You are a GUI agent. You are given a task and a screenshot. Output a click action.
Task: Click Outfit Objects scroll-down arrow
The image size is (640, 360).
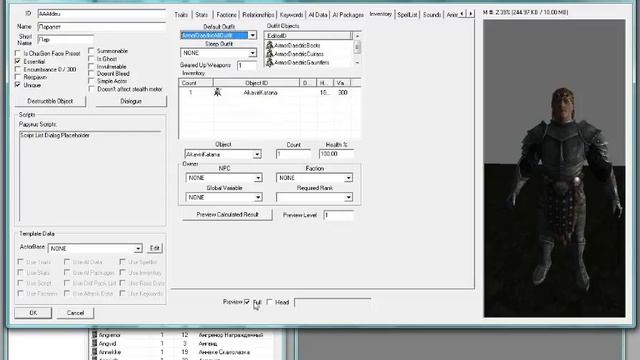click(357, 63)
